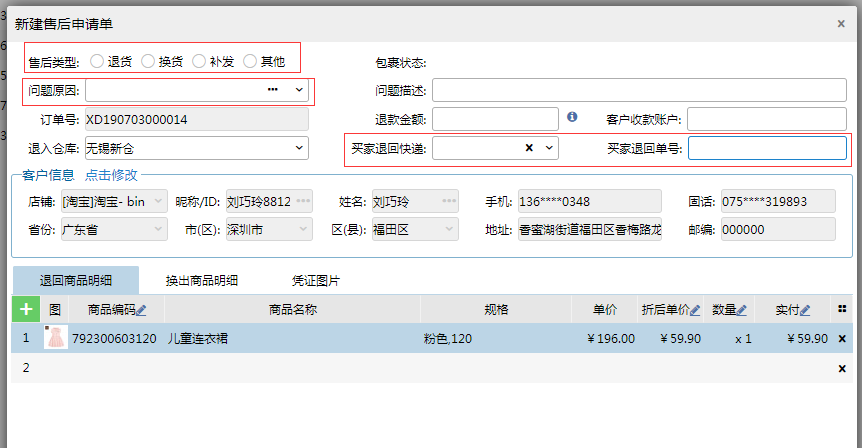Expand the 买家退回快递 courier dropdown
The image size is (862, 448).
(x=548, y=148)
